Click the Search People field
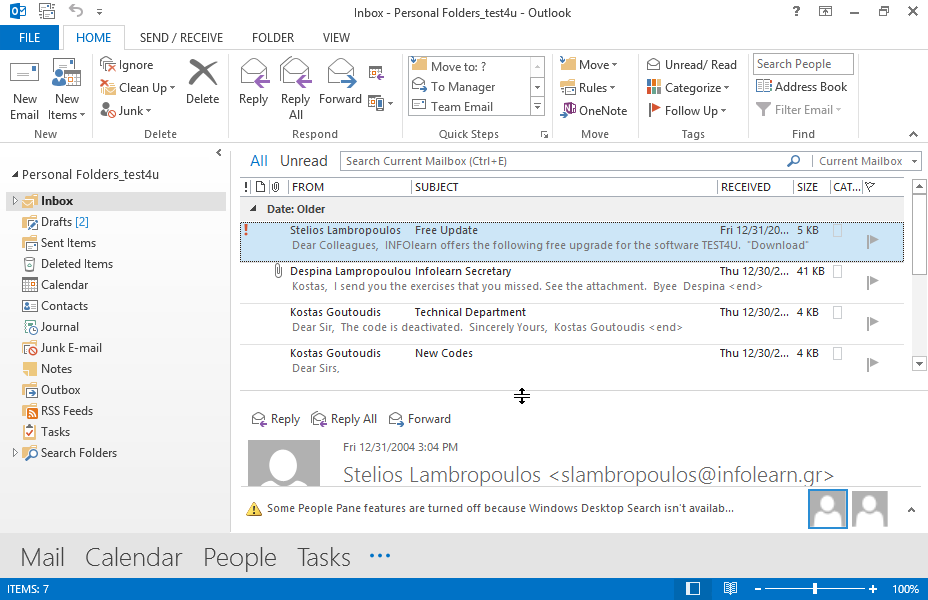The height and width of the screenshot is (600, 928). (x=803, y=64)
